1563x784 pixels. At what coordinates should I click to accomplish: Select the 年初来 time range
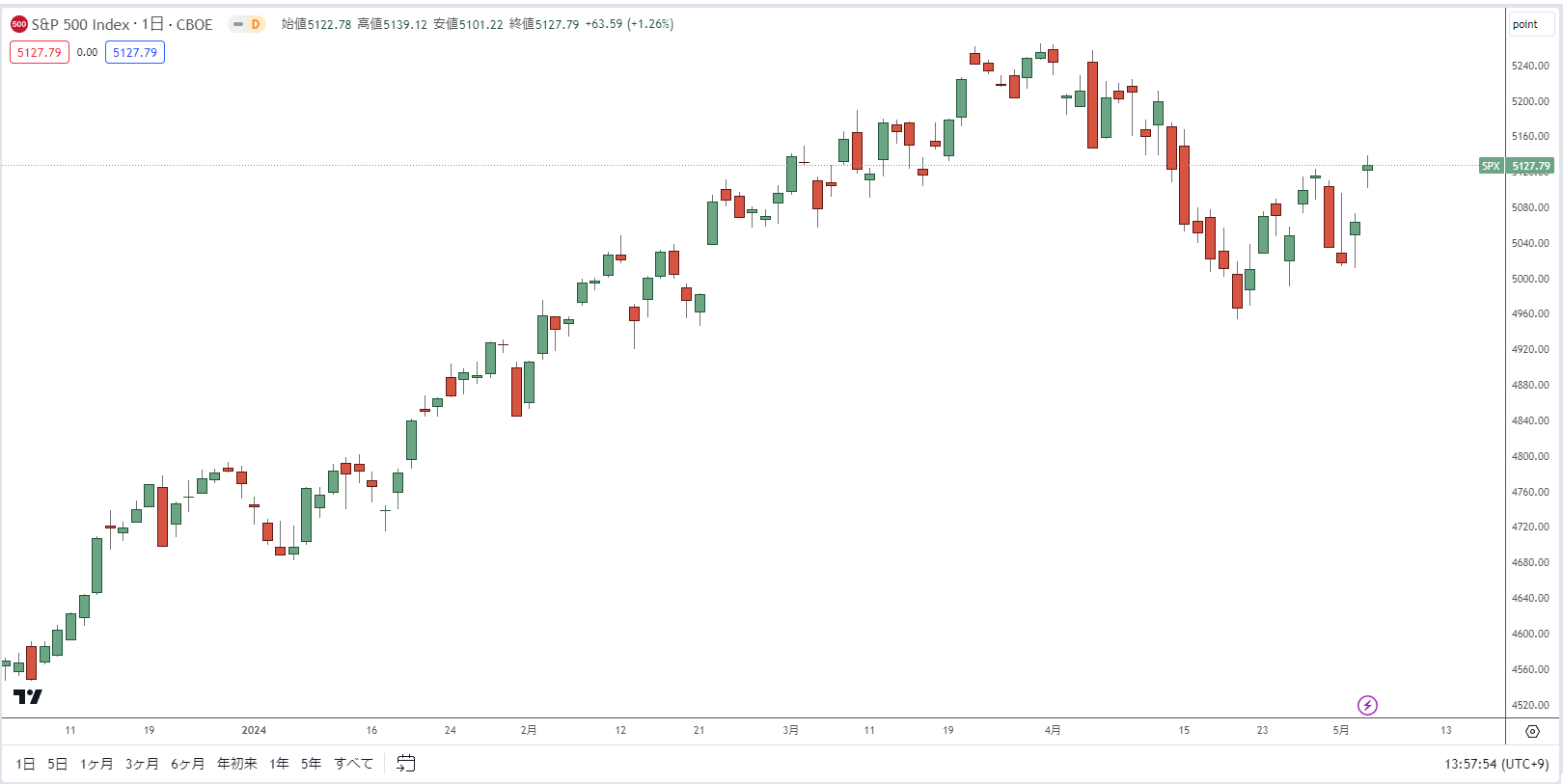coord(237,764)
